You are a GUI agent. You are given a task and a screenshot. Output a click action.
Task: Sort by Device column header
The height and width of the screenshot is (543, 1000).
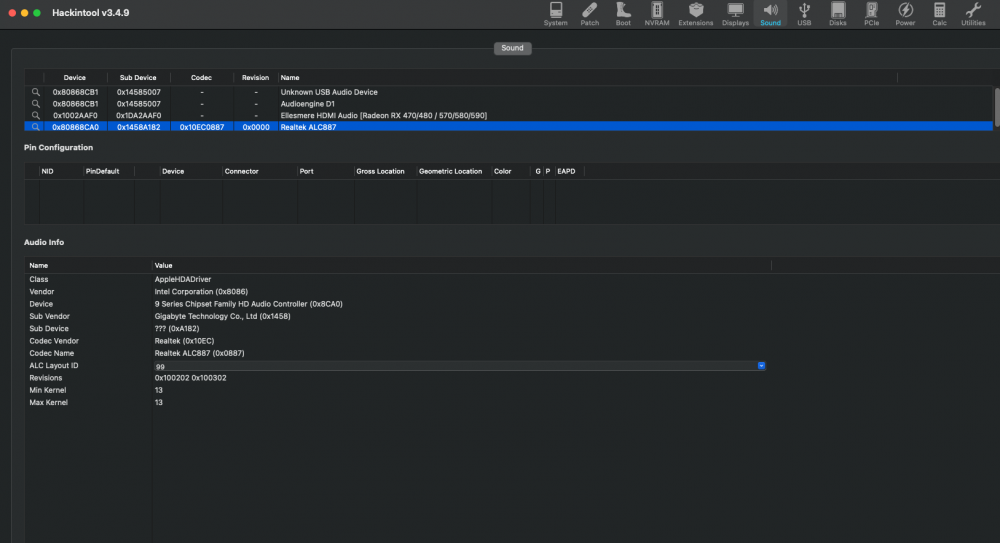click(75, 77)
